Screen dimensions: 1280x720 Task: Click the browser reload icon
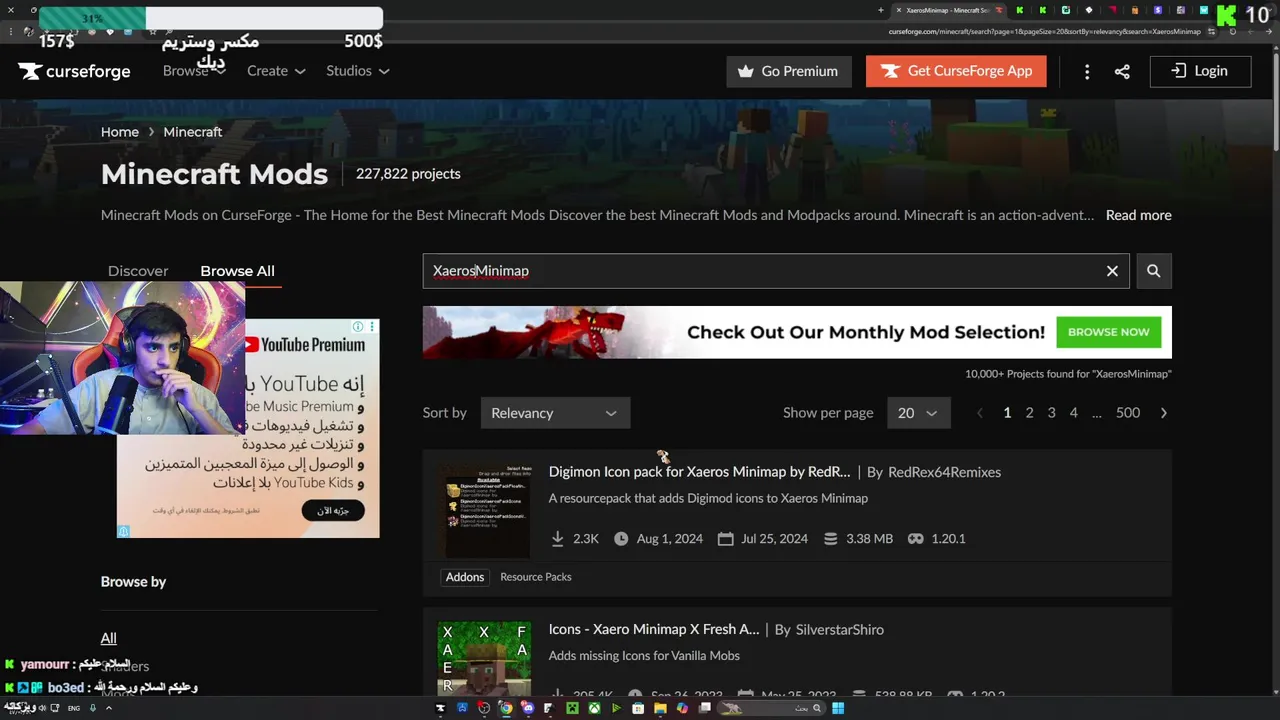coord(1233,31)
